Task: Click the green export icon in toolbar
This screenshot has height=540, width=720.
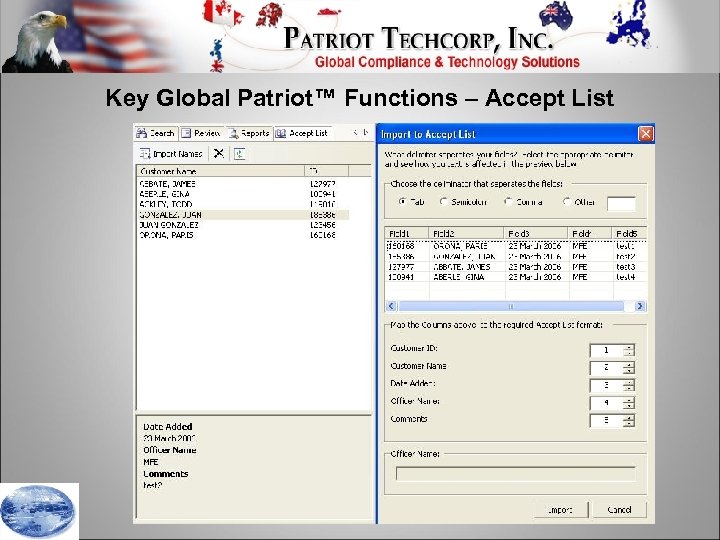Action: 239,154
